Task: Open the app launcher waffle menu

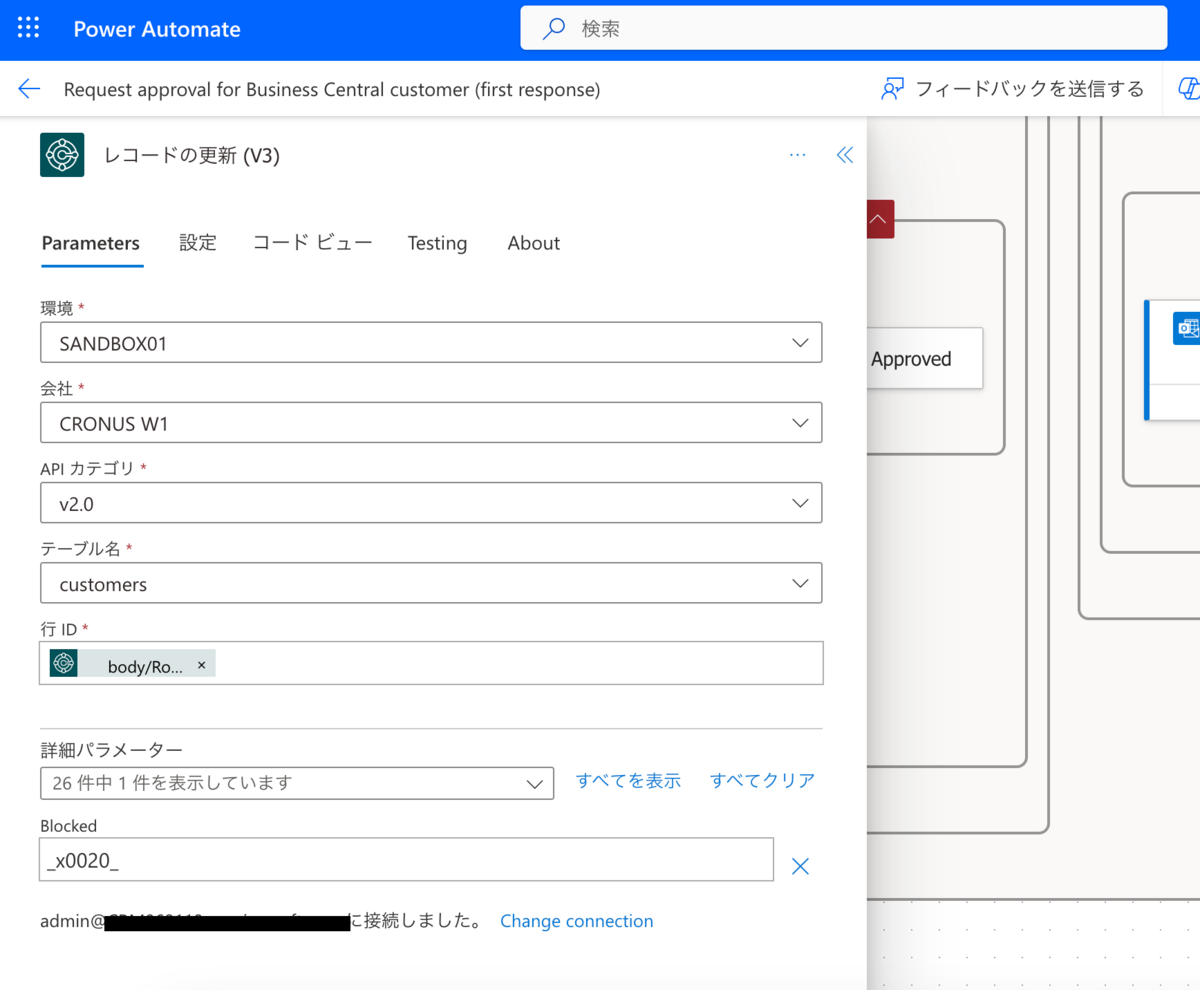Action: [x=27, y=27]
